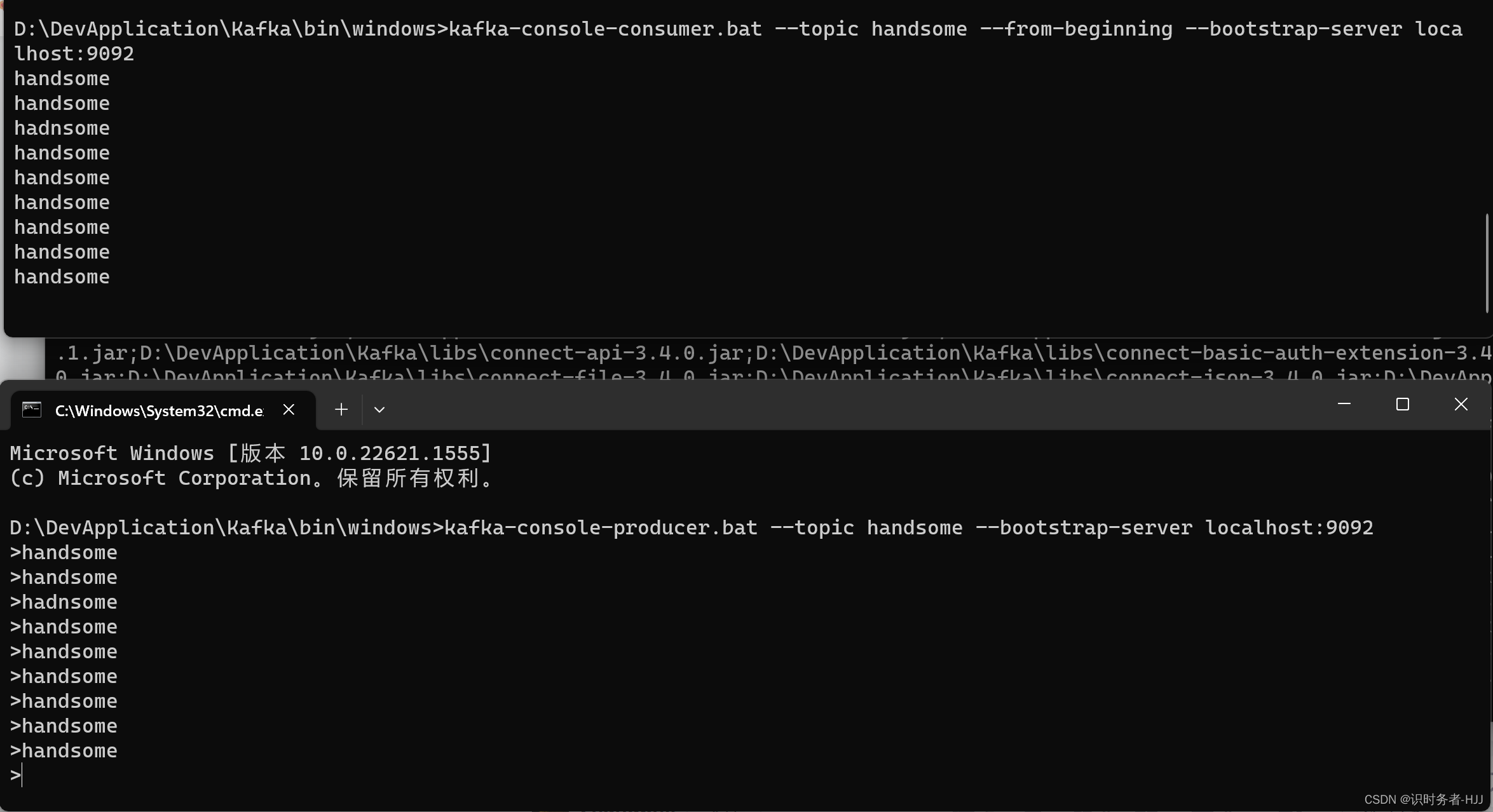Screen dimensions: 1493x812
Task: Click the add new tab button
Action: tap(340, 409)
